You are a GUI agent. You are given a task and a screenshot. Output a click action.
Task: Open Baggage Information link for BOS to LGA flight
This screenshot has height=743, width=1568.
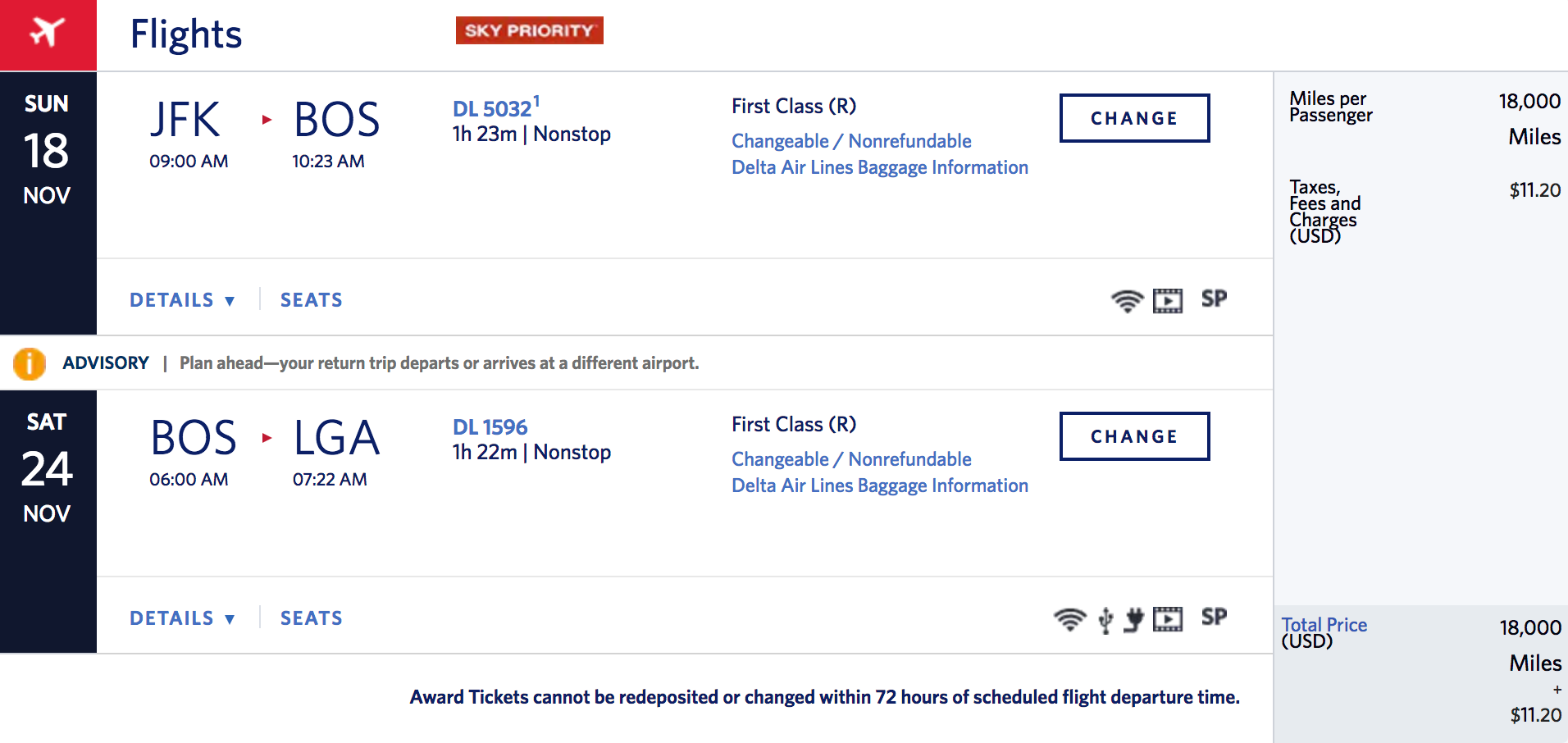879,485
